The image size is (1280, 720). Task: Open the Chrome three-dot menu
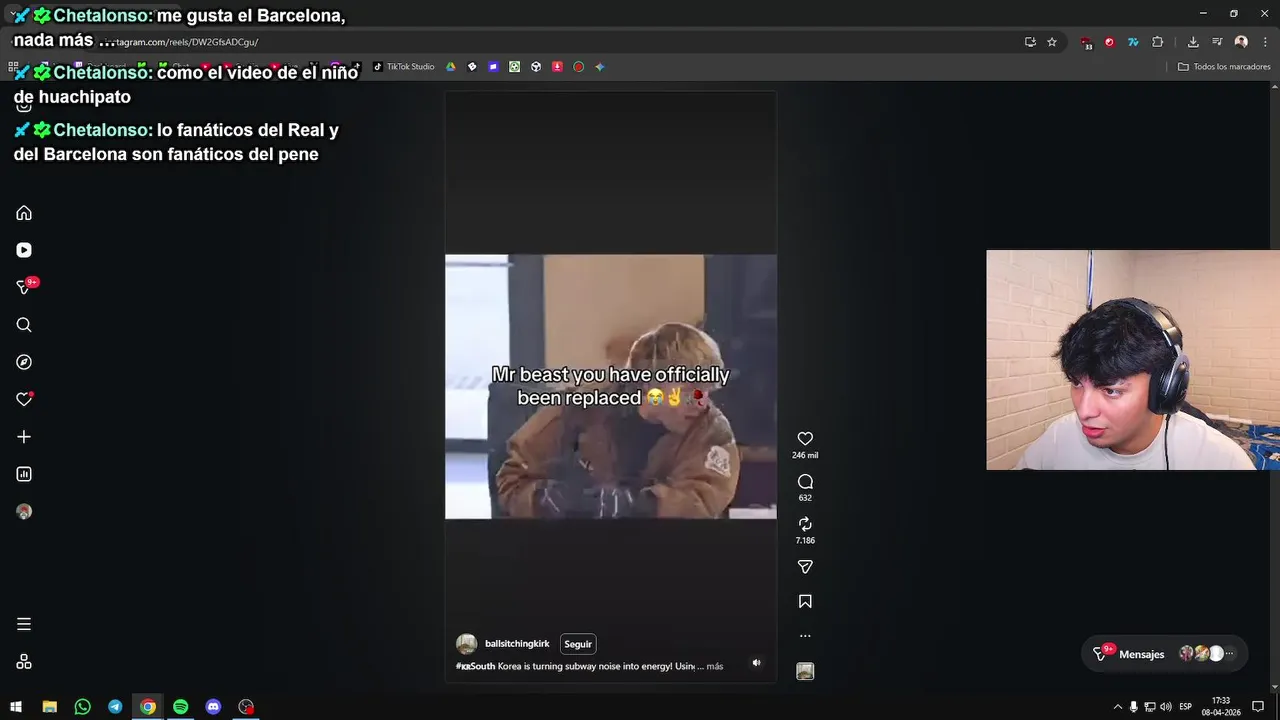[x=1265, y=42]
